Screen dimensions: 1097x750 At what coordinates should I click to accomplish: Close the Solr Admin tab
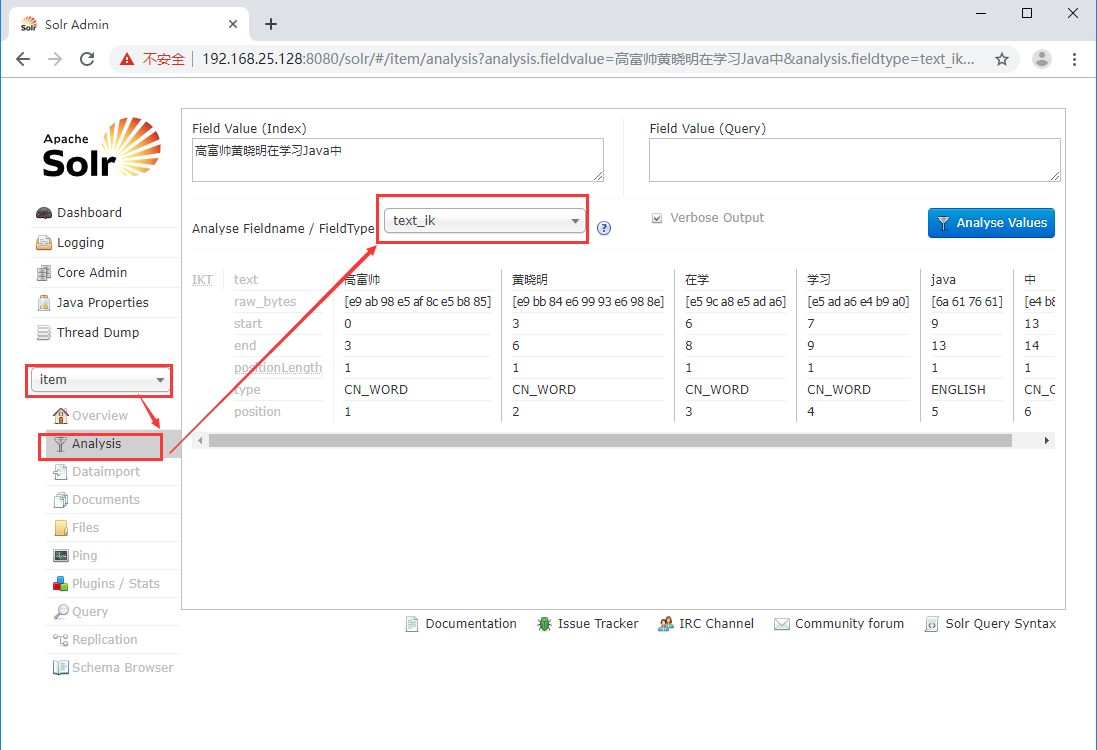click(233, 24)
